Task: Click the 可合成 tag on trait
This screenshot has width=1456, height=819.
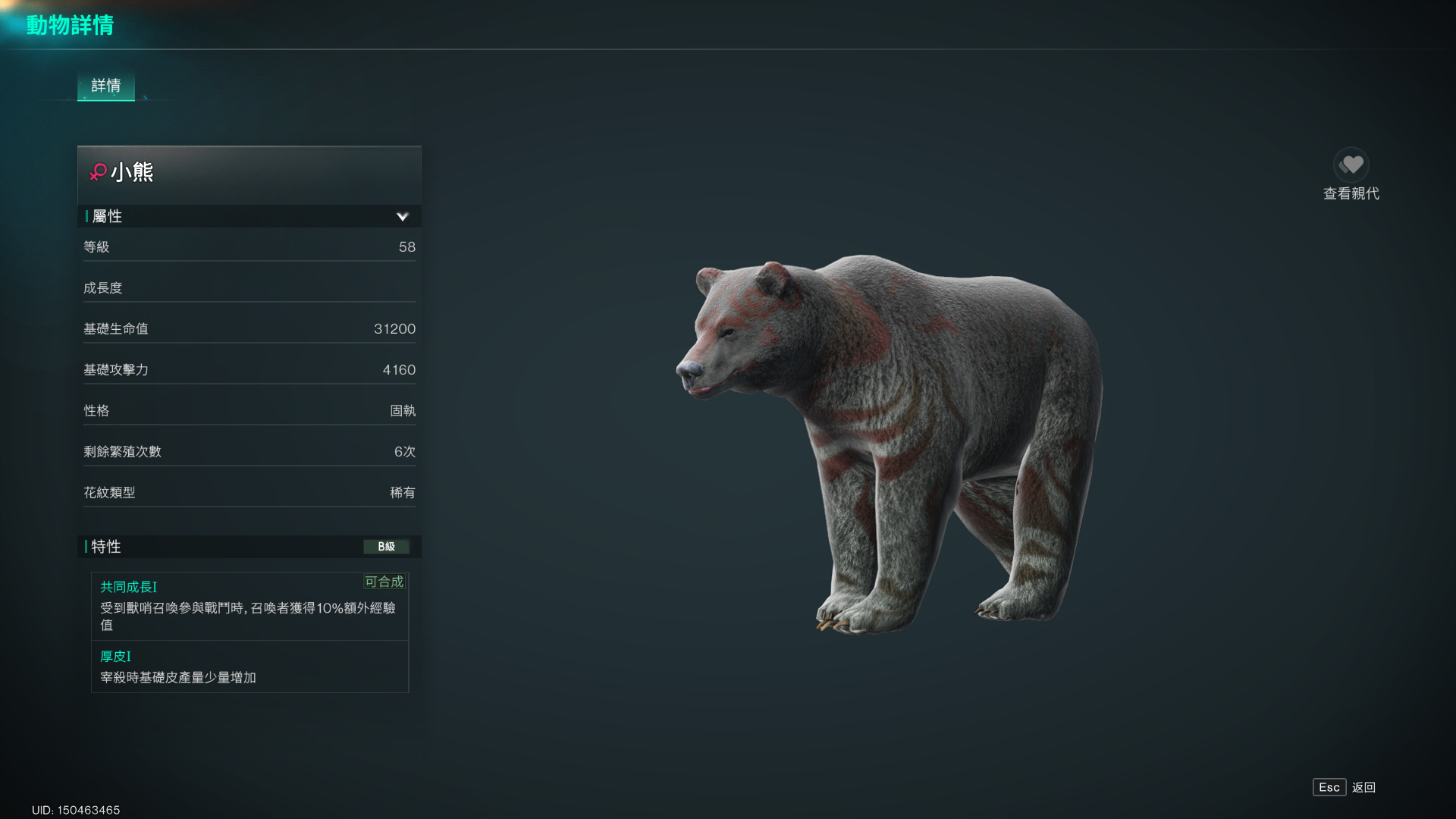Action: click(x=384, y=582)
